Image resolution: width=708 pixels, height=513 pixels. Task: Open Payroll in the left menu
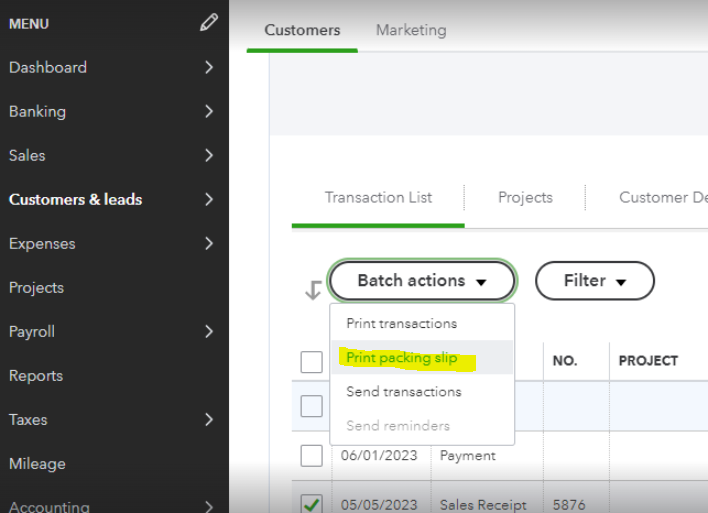pos(32,332)
